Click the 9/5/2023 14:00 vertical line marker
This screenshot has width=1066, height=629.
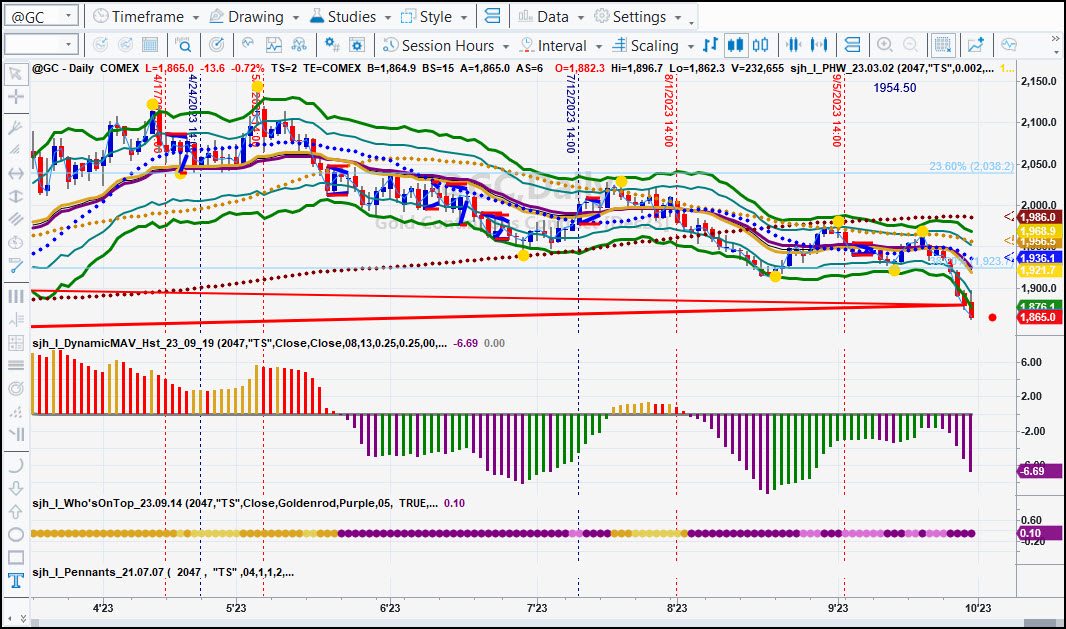(837, 110)
